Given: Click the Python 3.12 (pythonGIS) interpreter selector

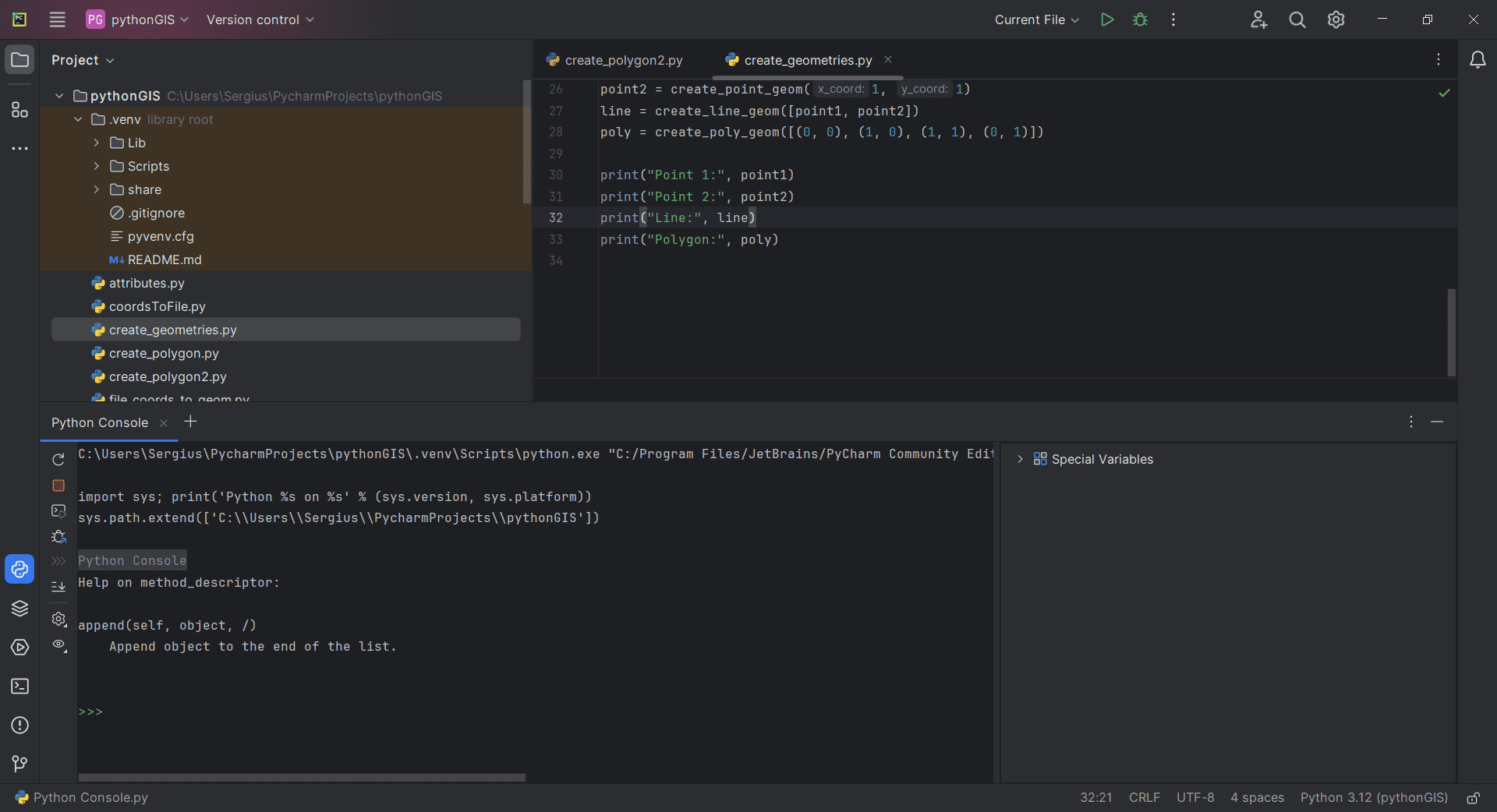Looking at the screenshot, I should (1373, 798).
